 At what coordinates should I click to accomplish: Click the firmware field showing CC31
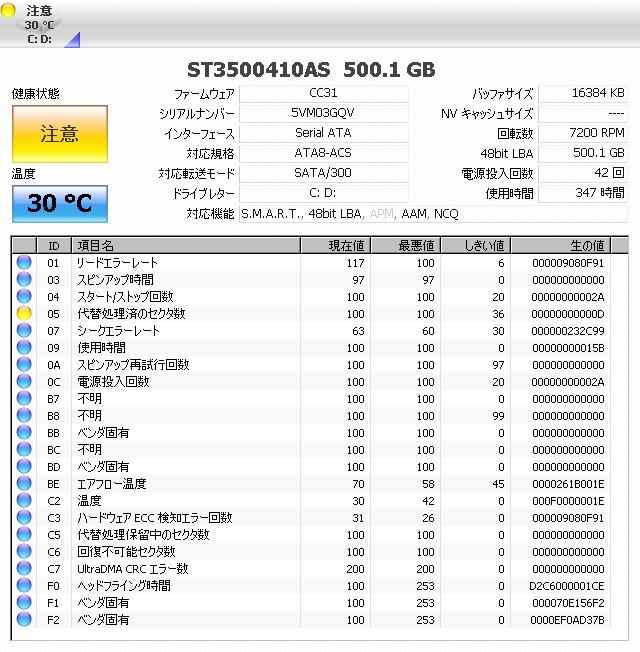tap(324, 94)
